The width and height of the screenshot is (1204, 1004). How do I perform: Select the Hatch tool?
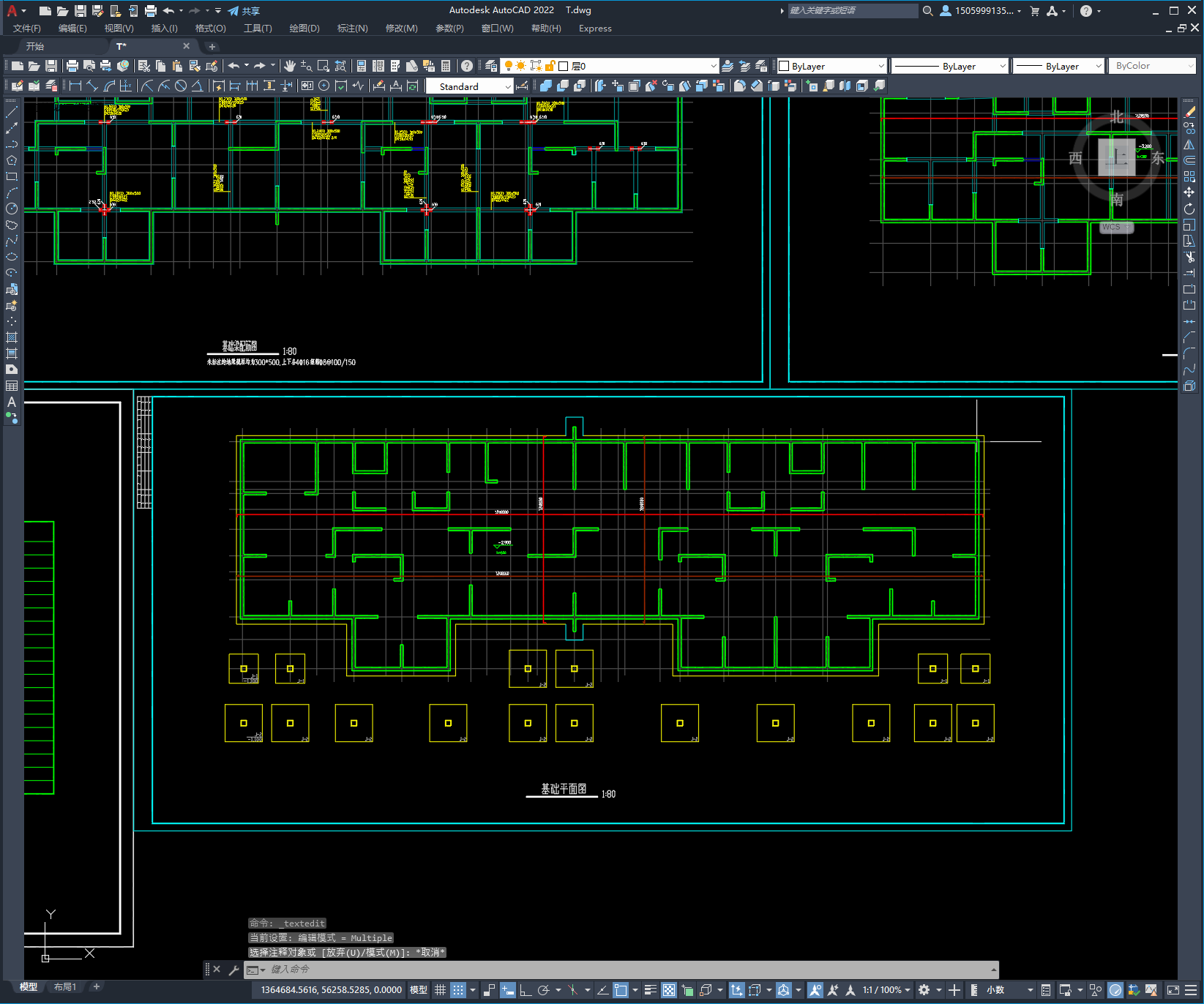pos(12,337)
